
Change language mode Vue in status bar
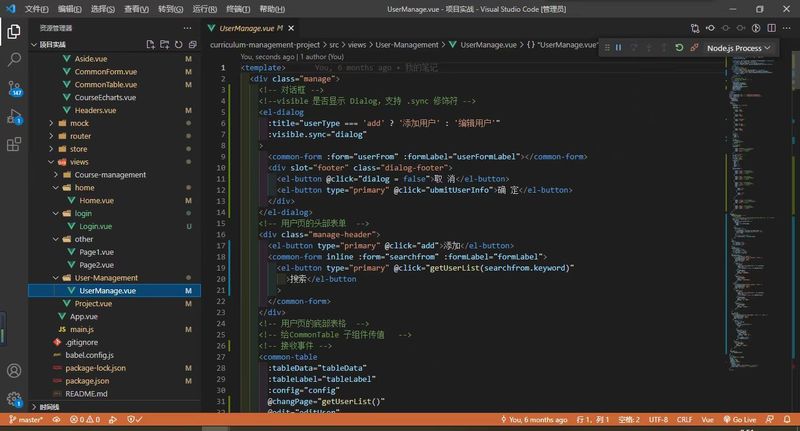pyautogui.click(x=708, y=419)
